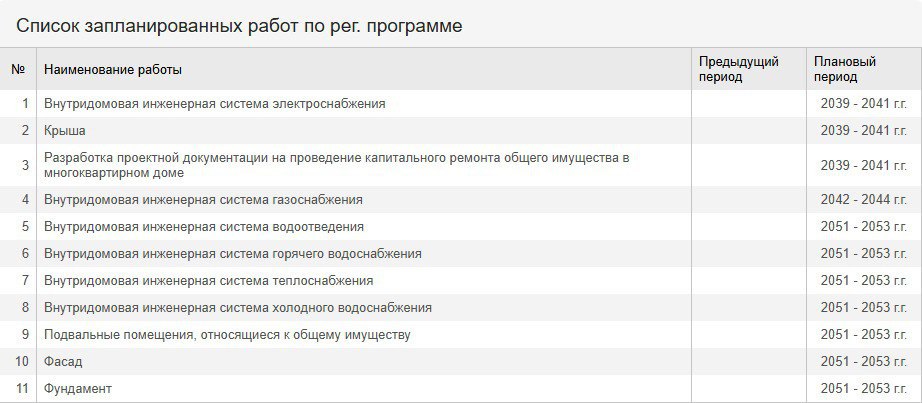The height and width of the screenshot is (403, 922).
Task: Select the водоотведения work row
Action: click(461, 227)
